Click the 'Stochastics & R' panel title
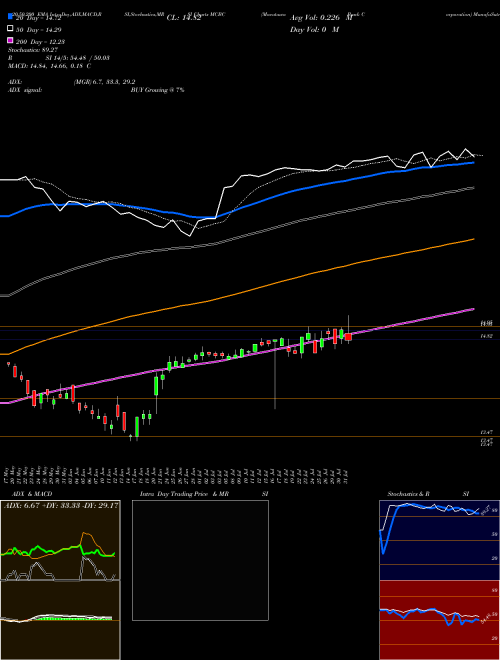This screenshot has height=660, width=500. [409, 494]
